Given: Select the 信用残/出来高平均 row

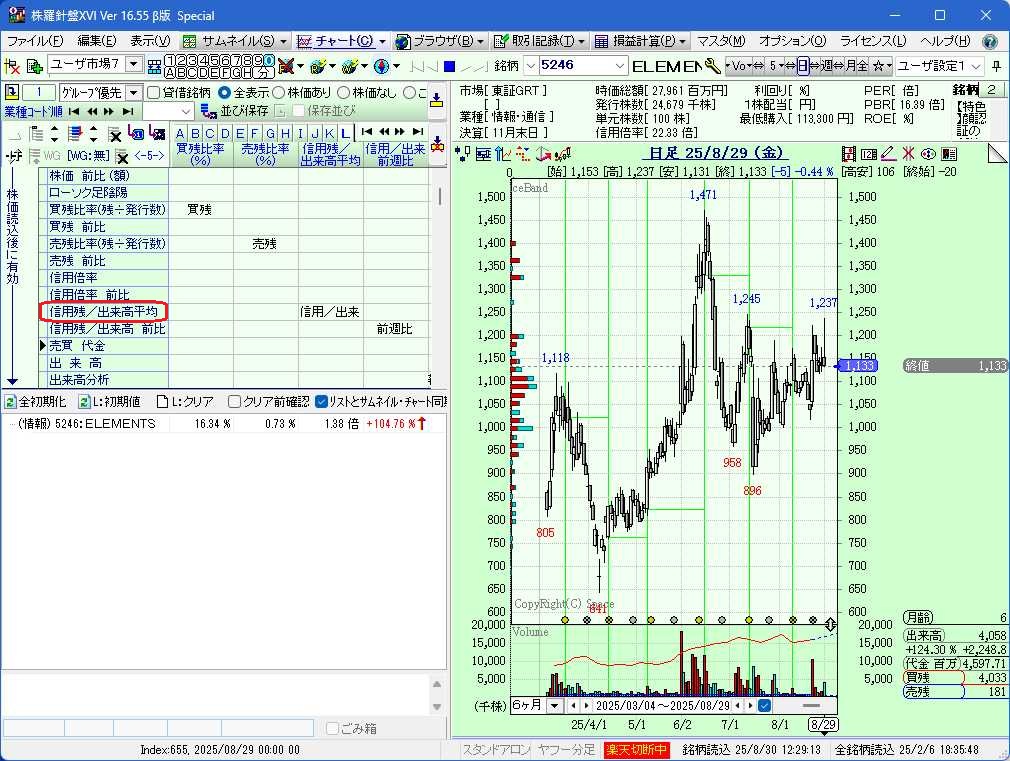Looking at the screenshot, I should coord(103,312).
